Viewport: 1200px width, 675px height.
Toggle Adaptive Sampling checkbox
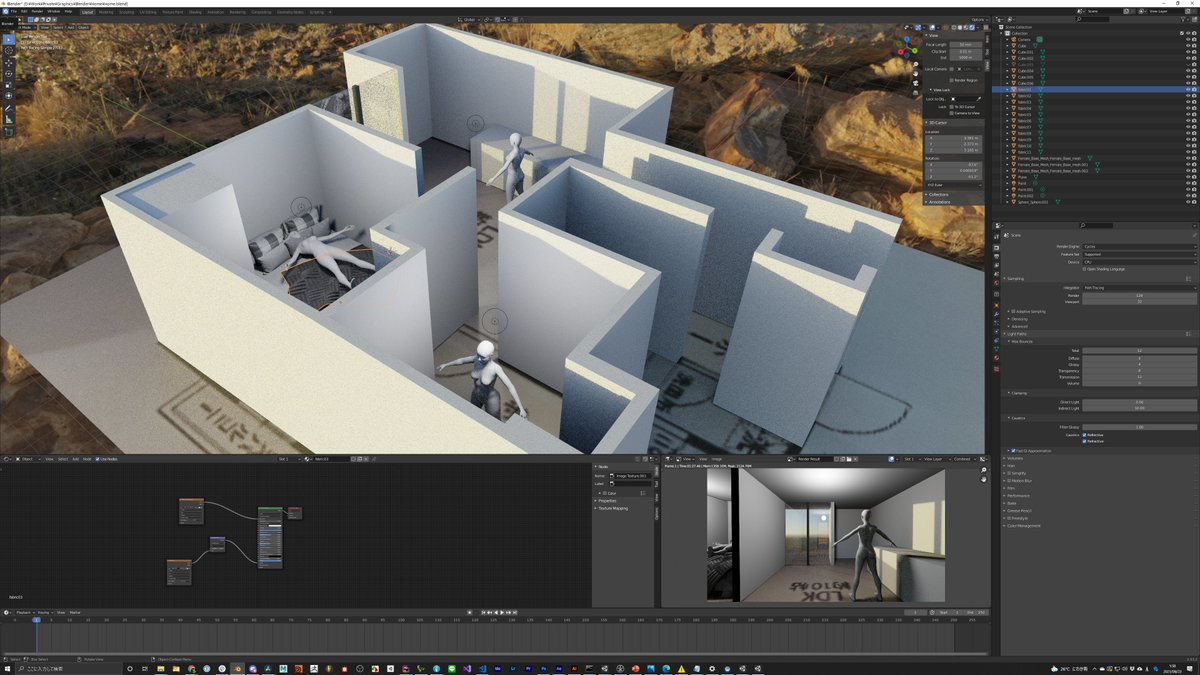pos(1013,311)
